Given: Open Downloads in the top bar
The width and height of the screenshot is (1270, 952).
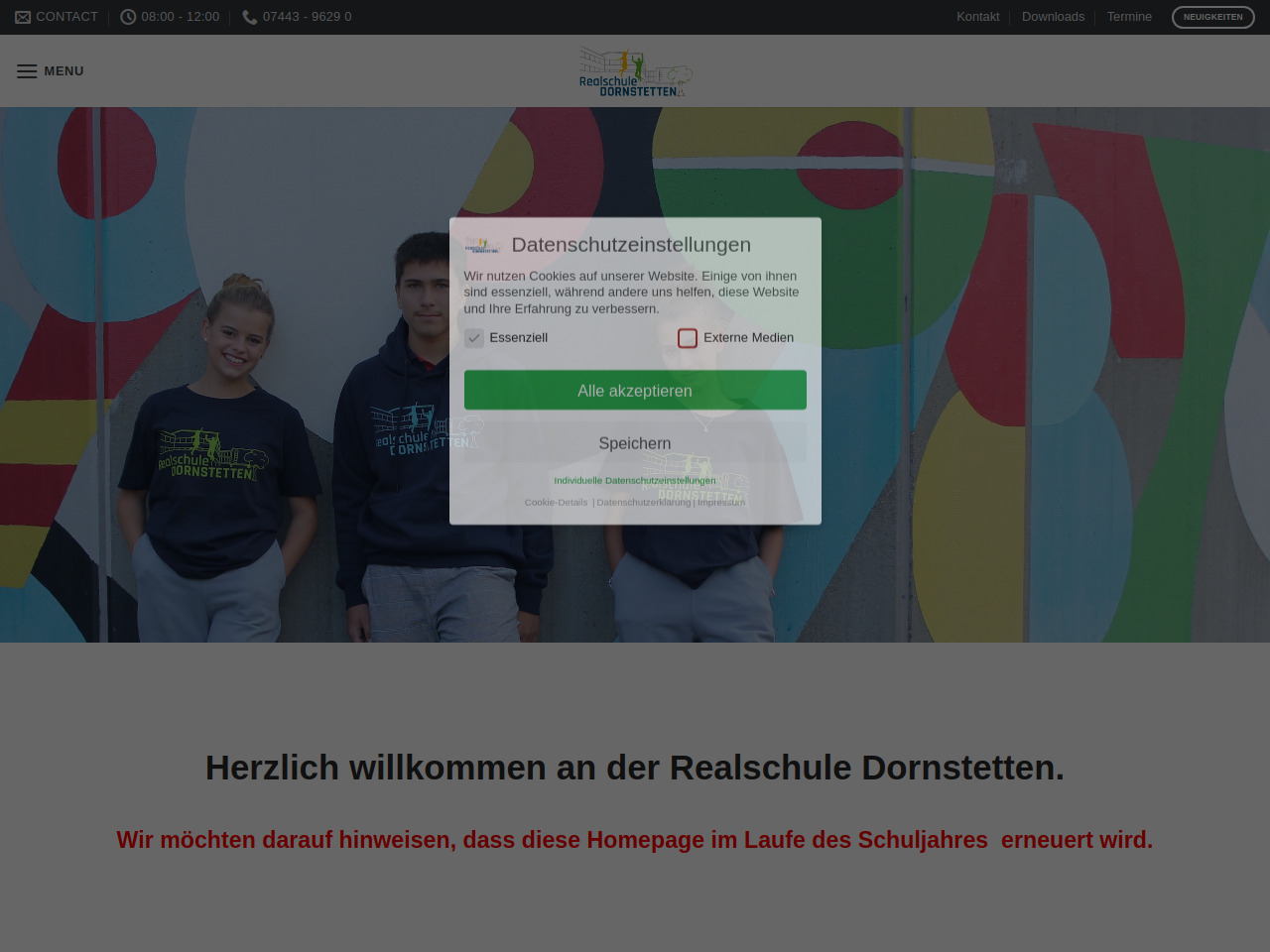Looking at the screenshot, I should coord(1053,17).
